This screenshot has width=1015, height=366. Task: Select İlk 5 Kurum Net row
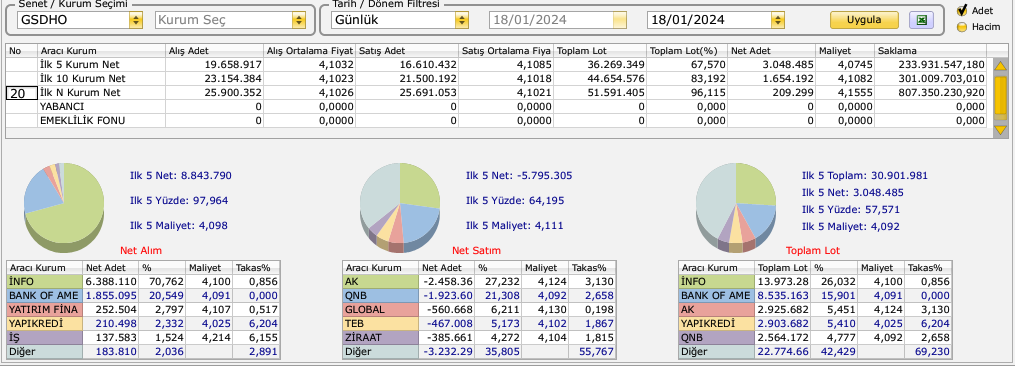tap(496, 65)
